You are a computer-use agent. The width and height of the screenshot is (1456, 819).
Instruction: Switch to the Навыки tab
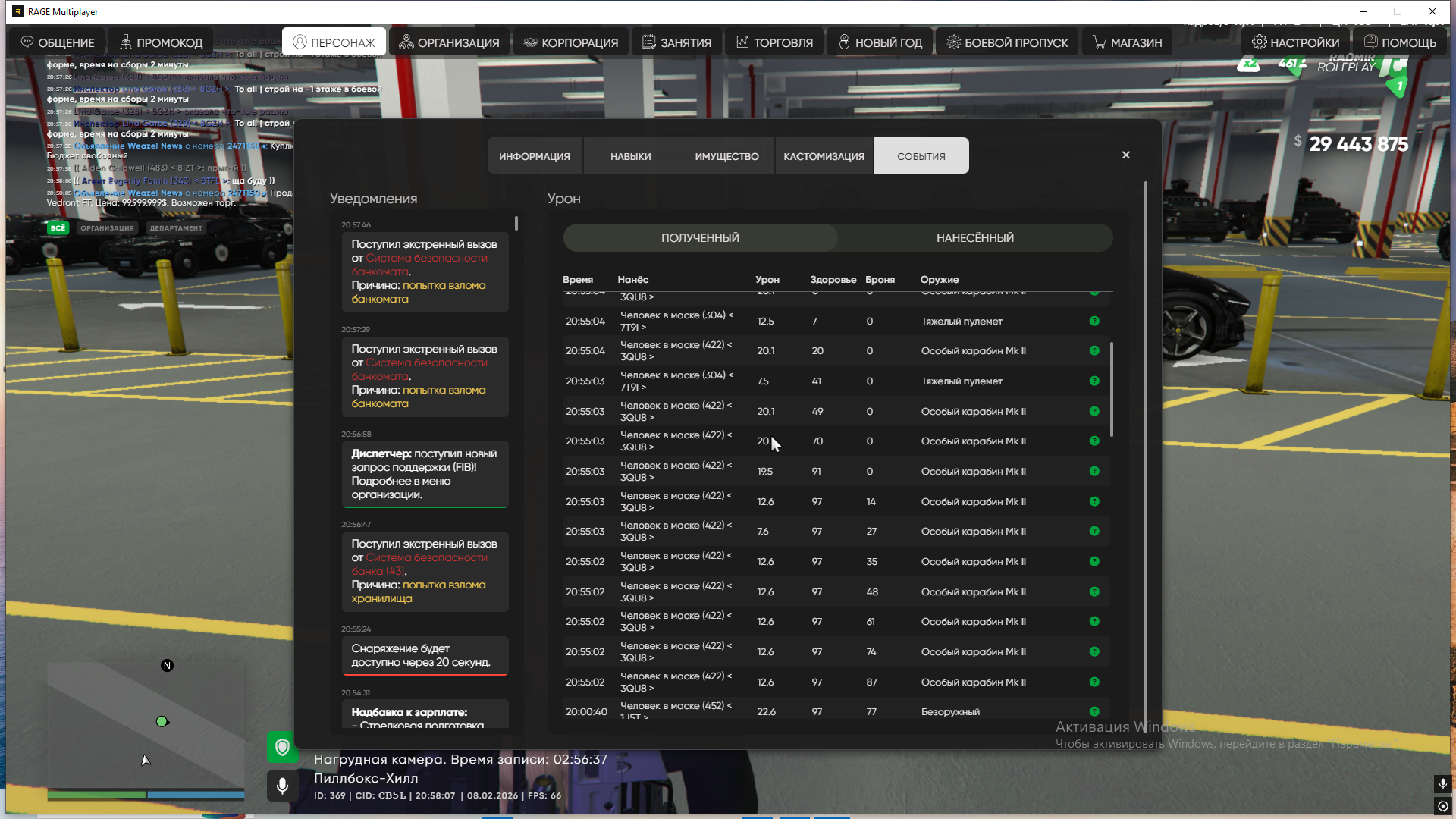coord(630,156)
